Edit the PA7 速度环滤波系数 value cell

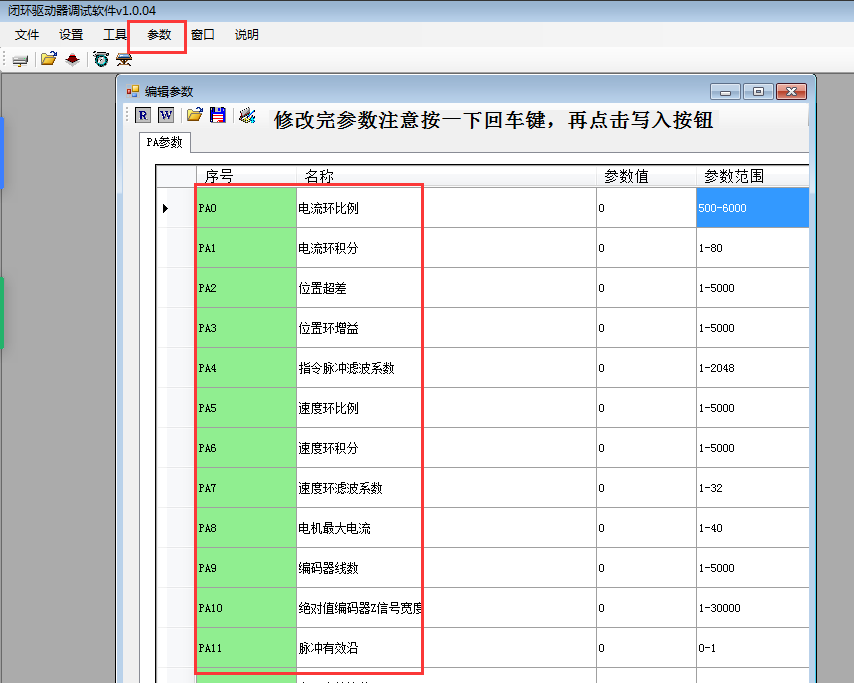(646, 488)
